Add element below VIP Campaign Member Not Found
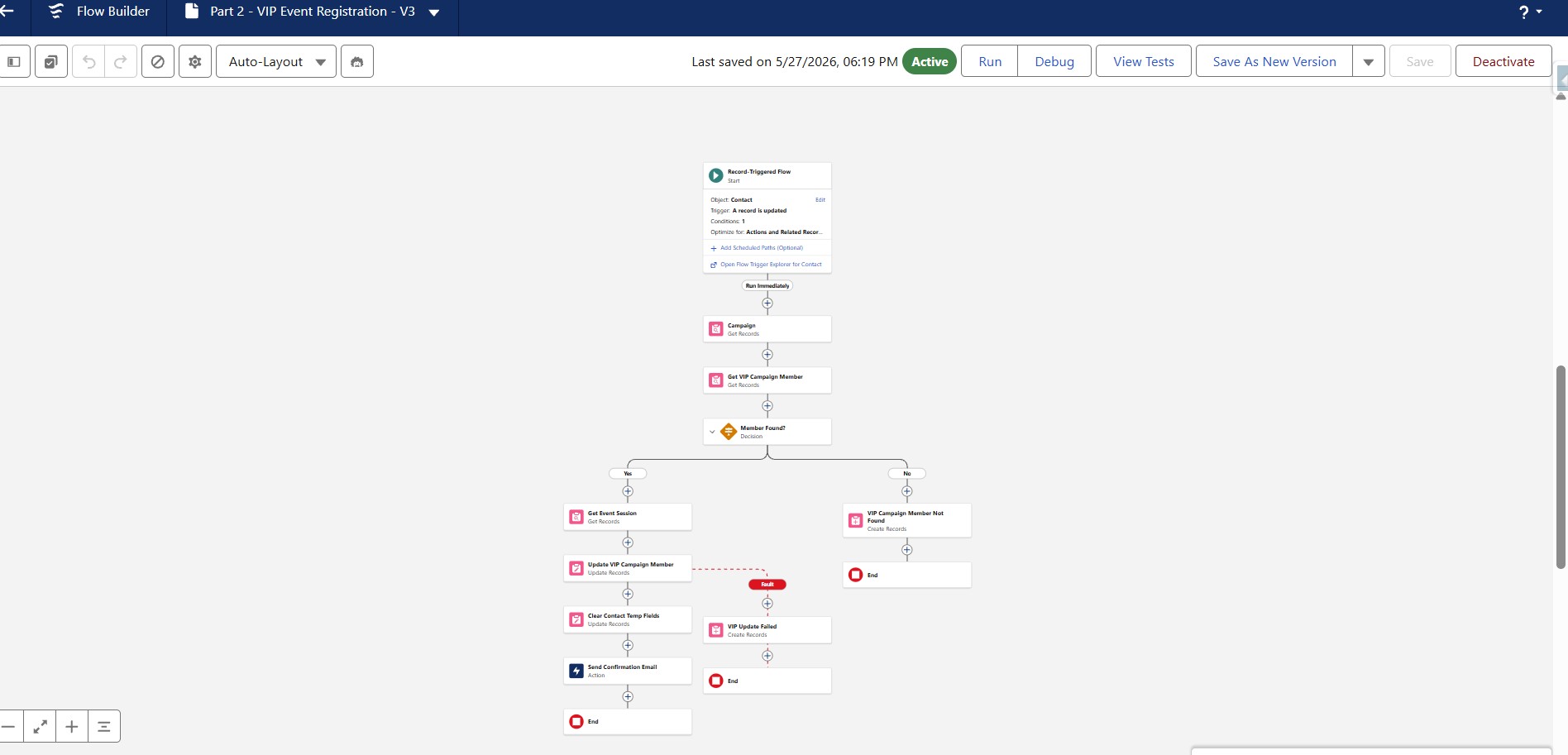The width and height of the screenshot is (1568, 755). pyautogui.click(x=907, y=550)
